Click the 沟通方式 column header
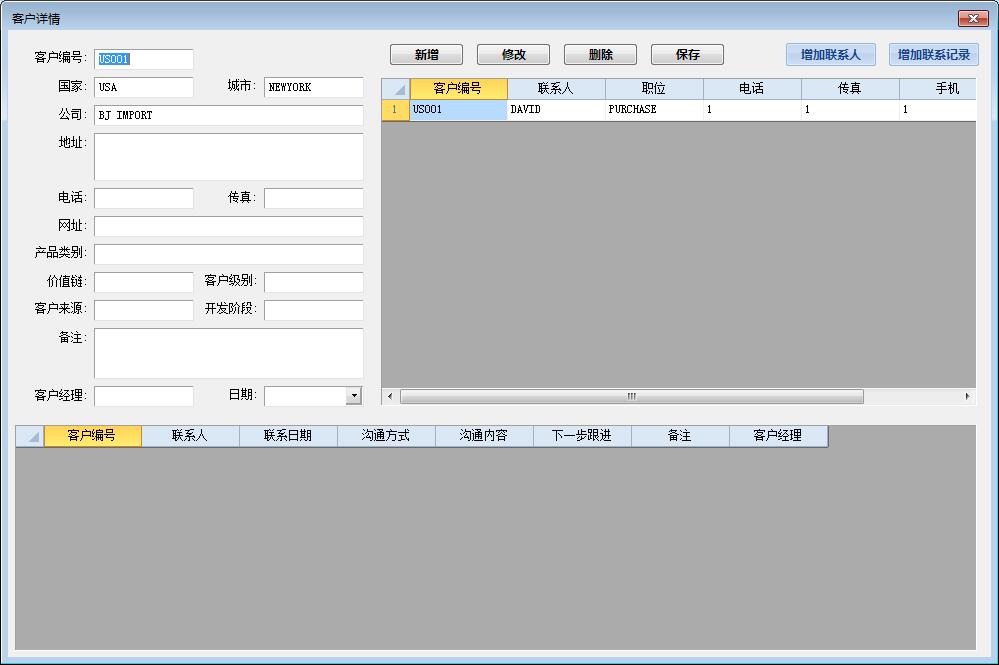Image resolution: width=999 pixels, height=665 pixels. tap(386, 436)
